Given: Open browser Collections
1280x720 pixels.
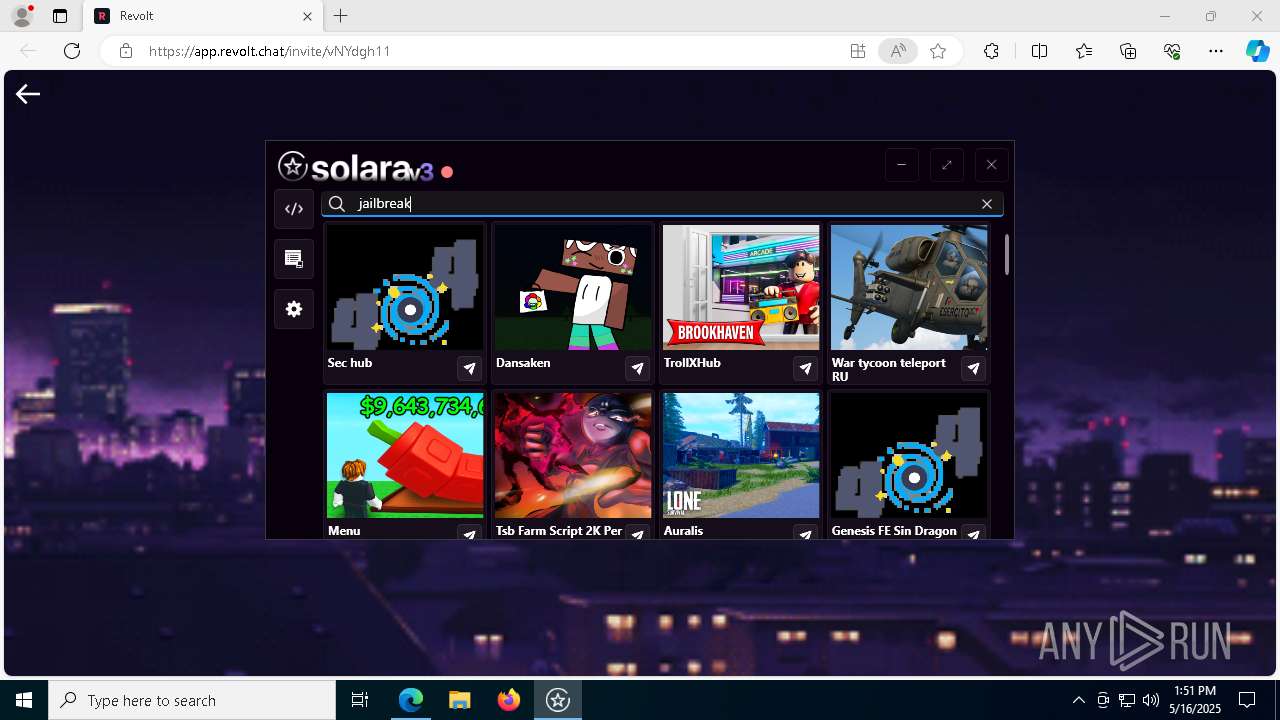Looking at the screenshot, I should click(x=1128, y=51).
